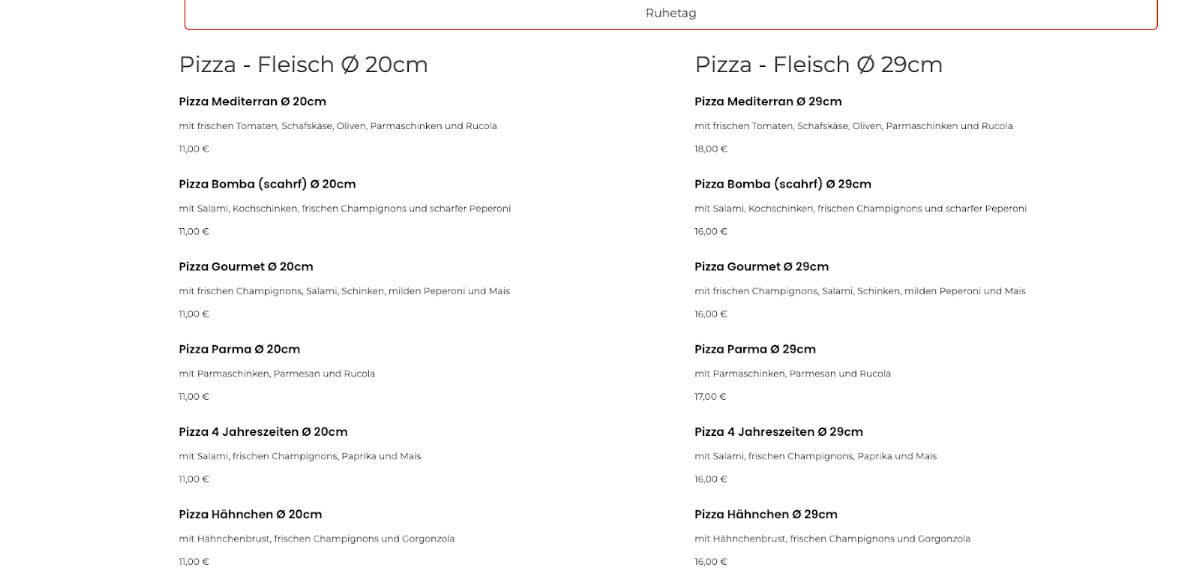Click the 18,00 € price of Mediterran 29cm
The width and height of the screenshot is (1200, 586).
(711, 149)
